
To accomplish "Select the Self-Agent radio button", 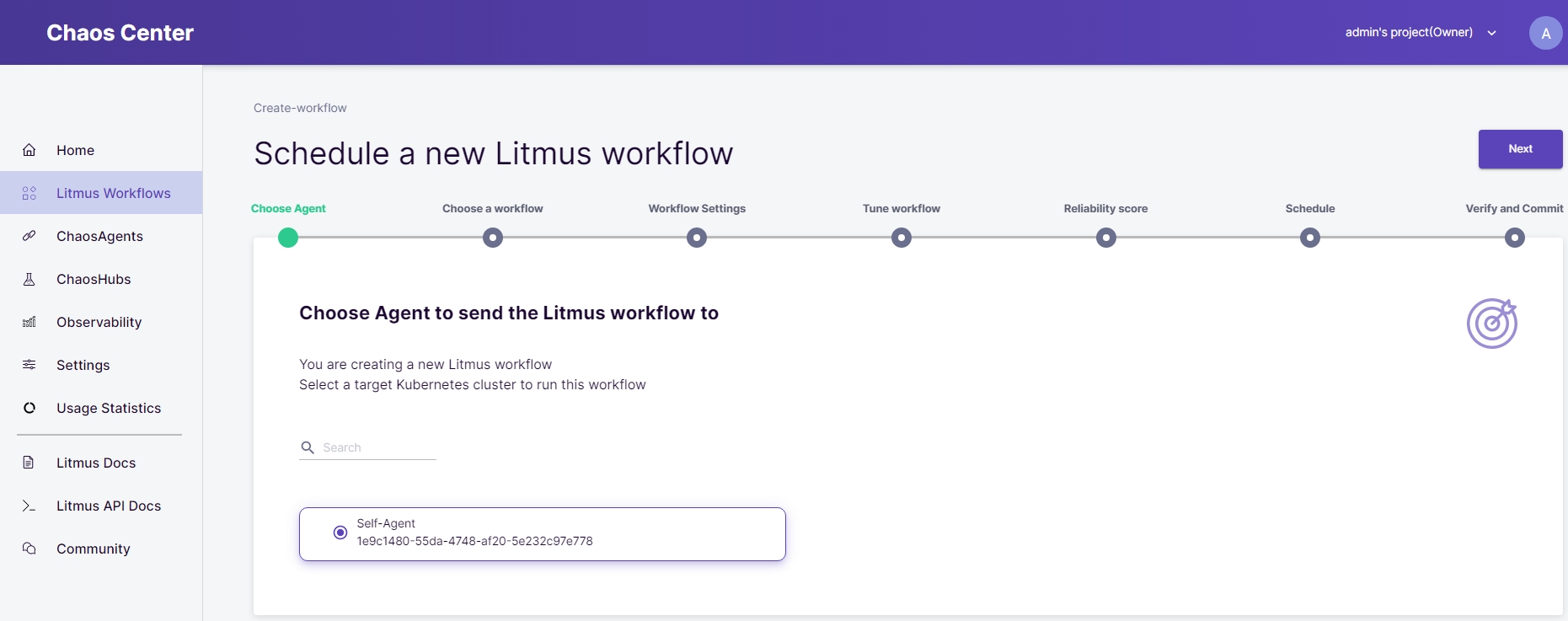I will [x=340, y=533].
